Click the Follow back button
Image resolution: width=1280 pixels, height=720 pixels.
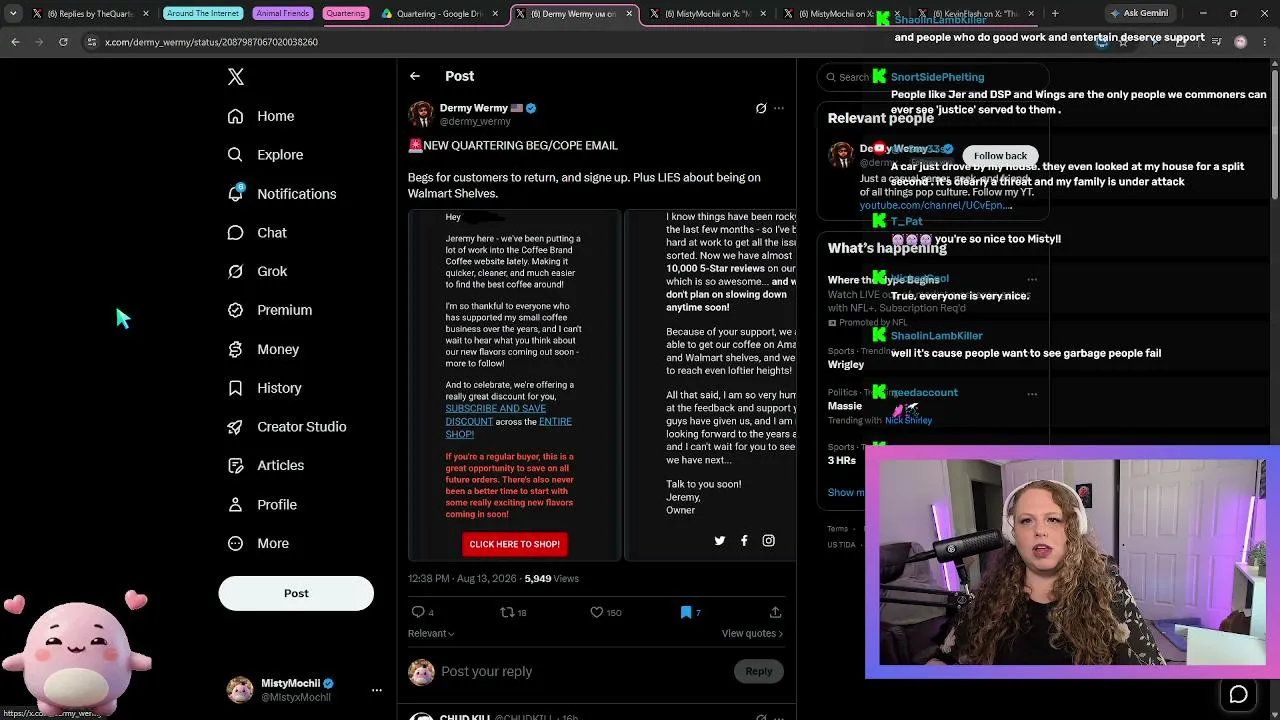(1000, 156)
